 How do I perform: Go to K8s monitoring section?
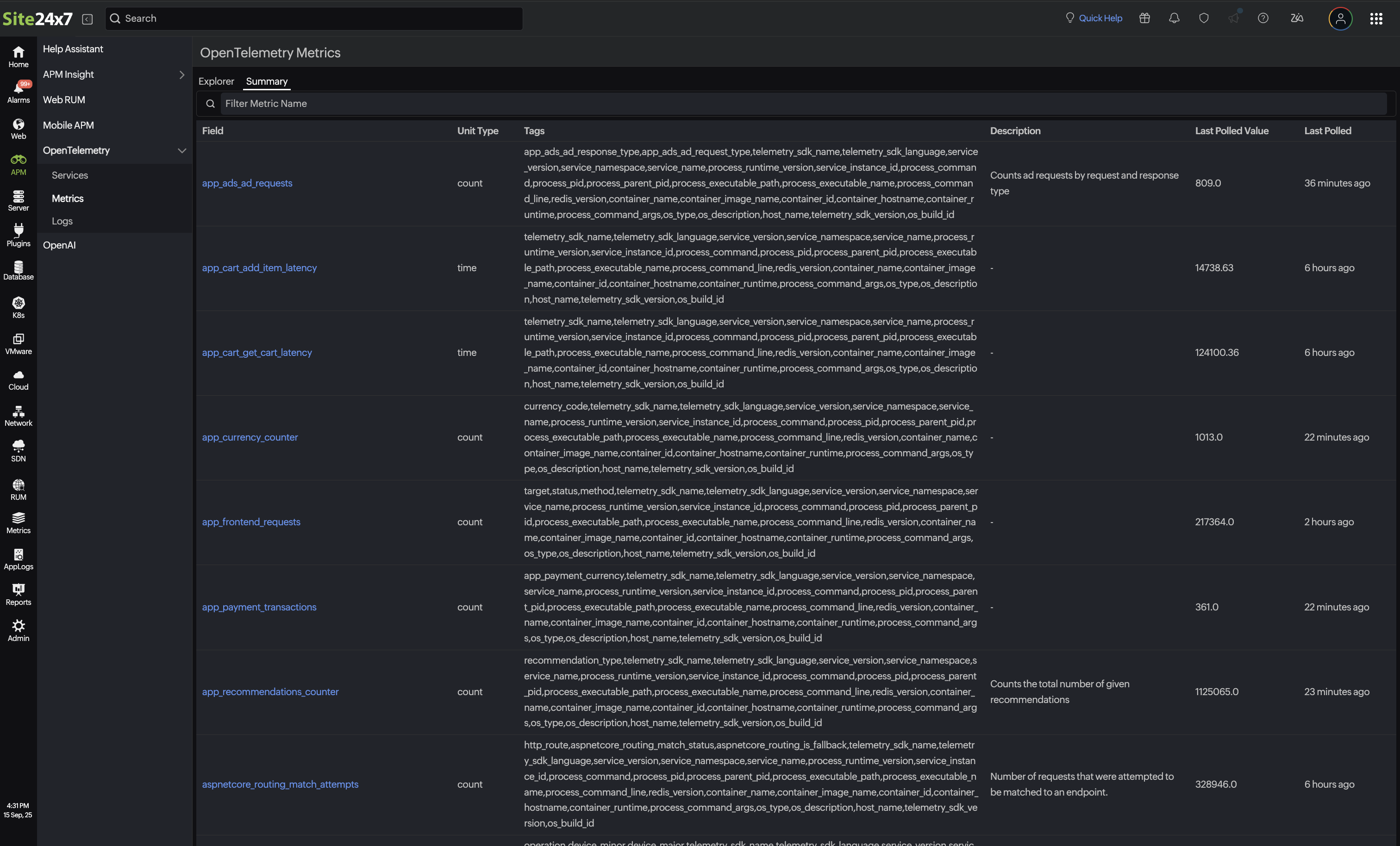[x=18, y=307]
